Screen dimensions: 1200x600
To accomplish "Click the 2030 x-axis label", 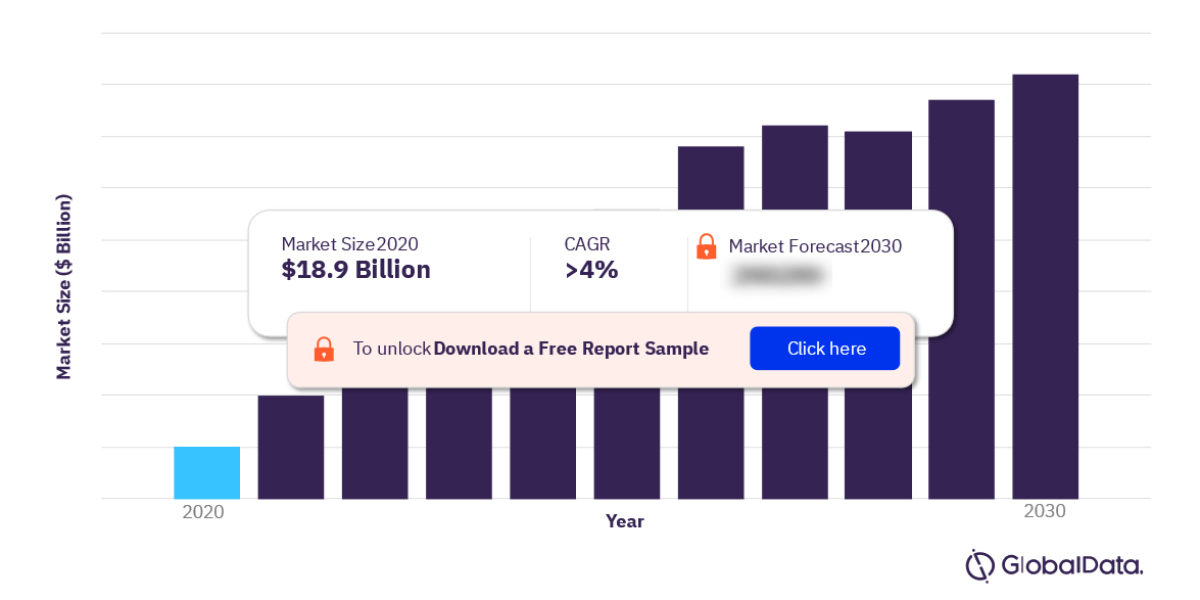I will click(1045, 511).
